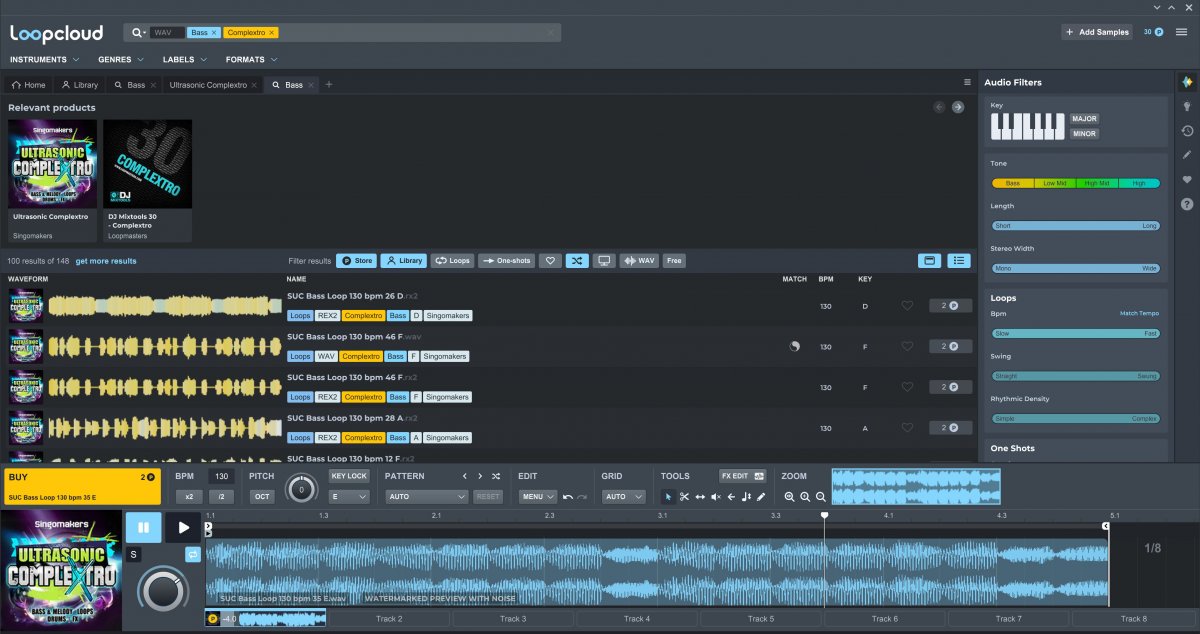Open the help question mark icon
1200x634 pixels.
coord(1187,204)
